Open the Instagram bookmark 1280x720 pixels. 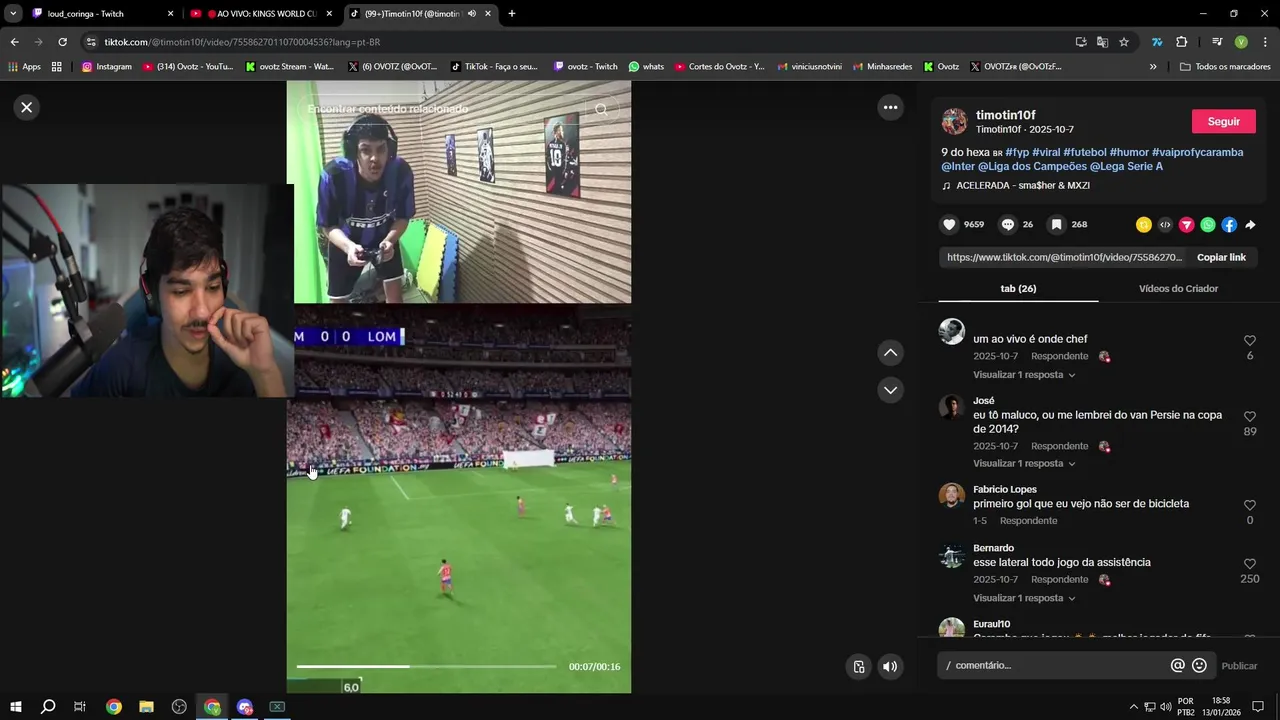click(x=107, y=67)
